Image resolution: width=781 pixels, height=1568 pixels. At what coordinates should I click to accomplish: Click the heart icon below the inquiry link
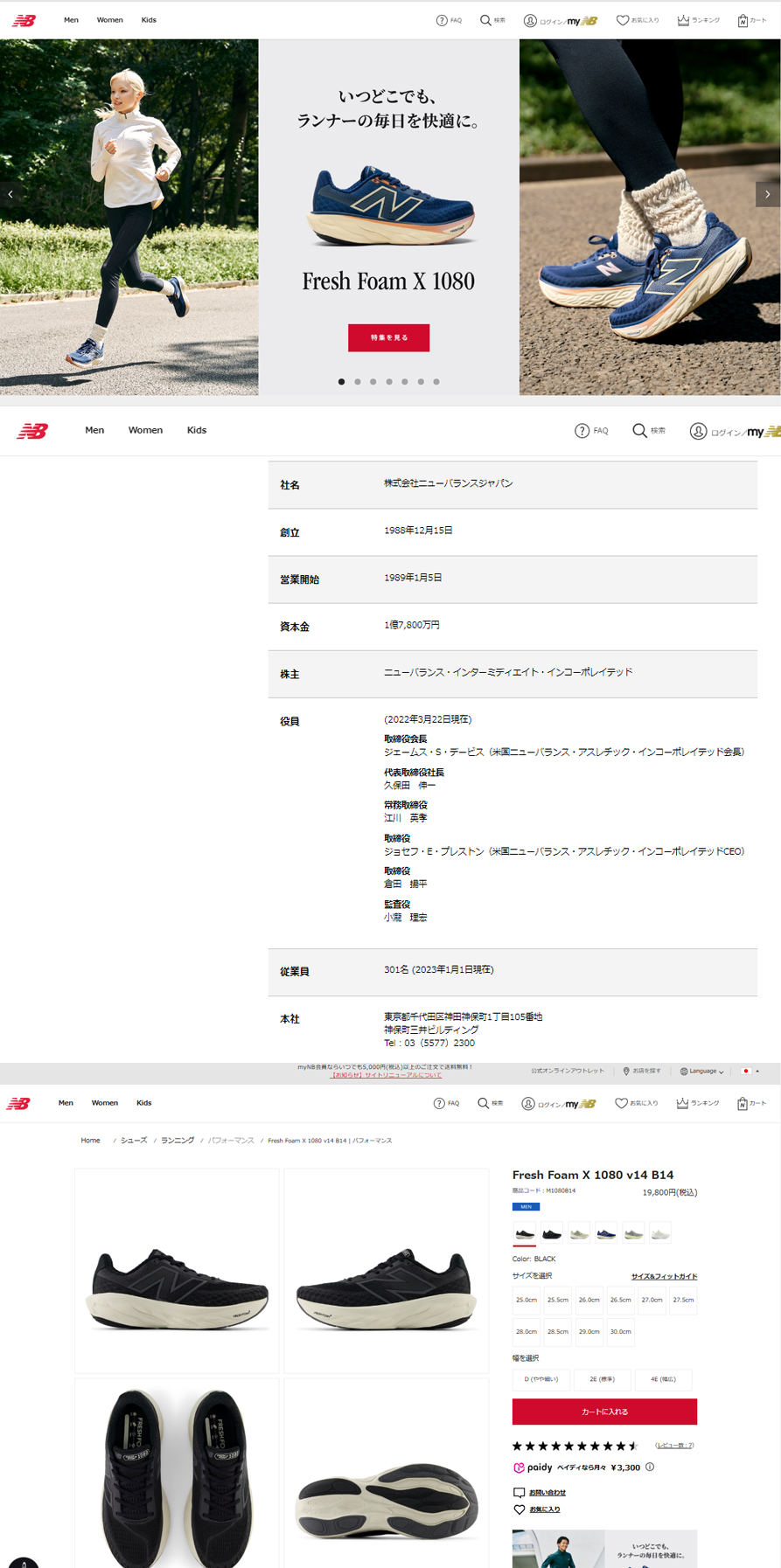519,1509
